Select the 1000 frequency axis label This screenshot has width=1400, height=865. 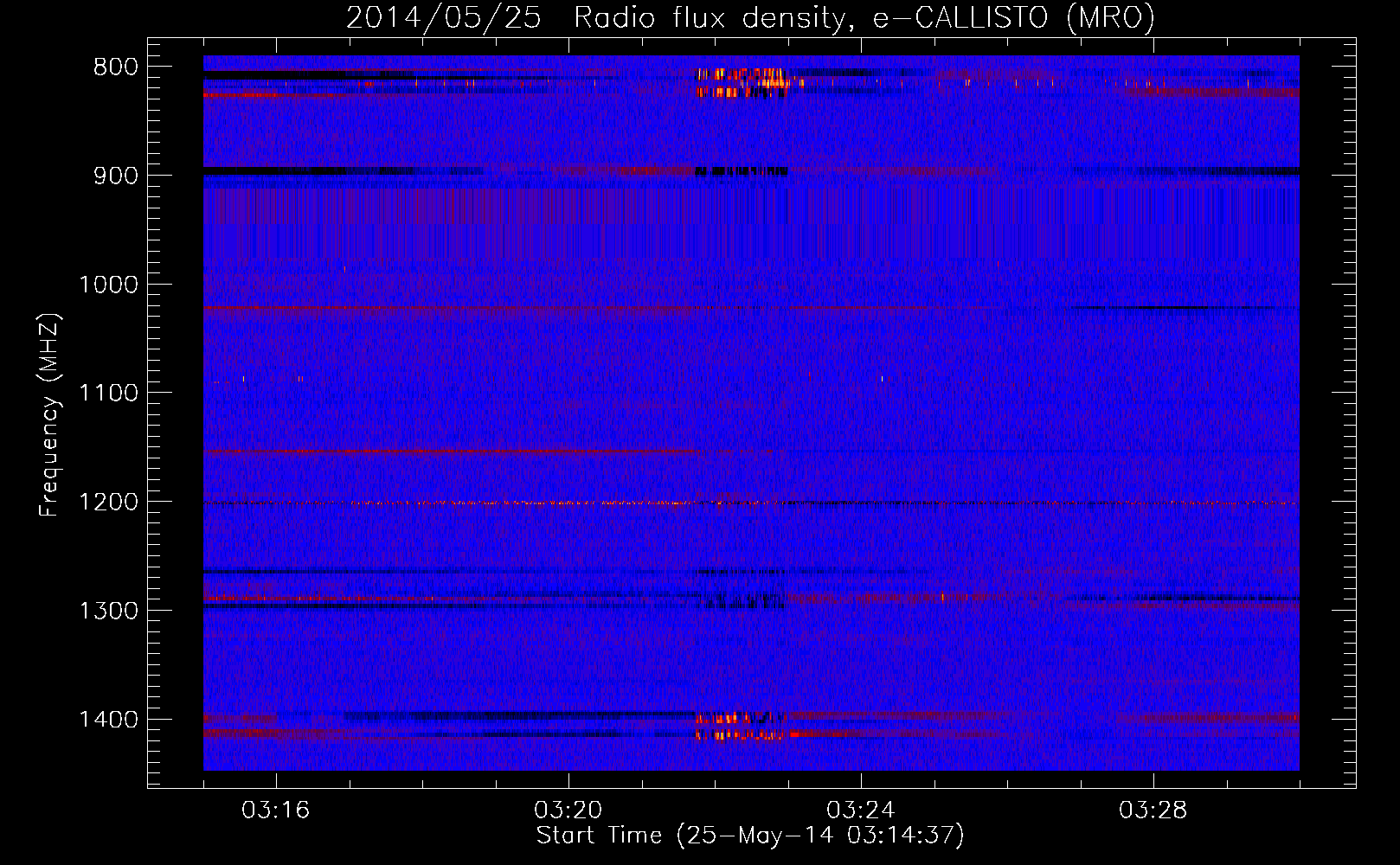pyautogui.click(x=108, y=285)
